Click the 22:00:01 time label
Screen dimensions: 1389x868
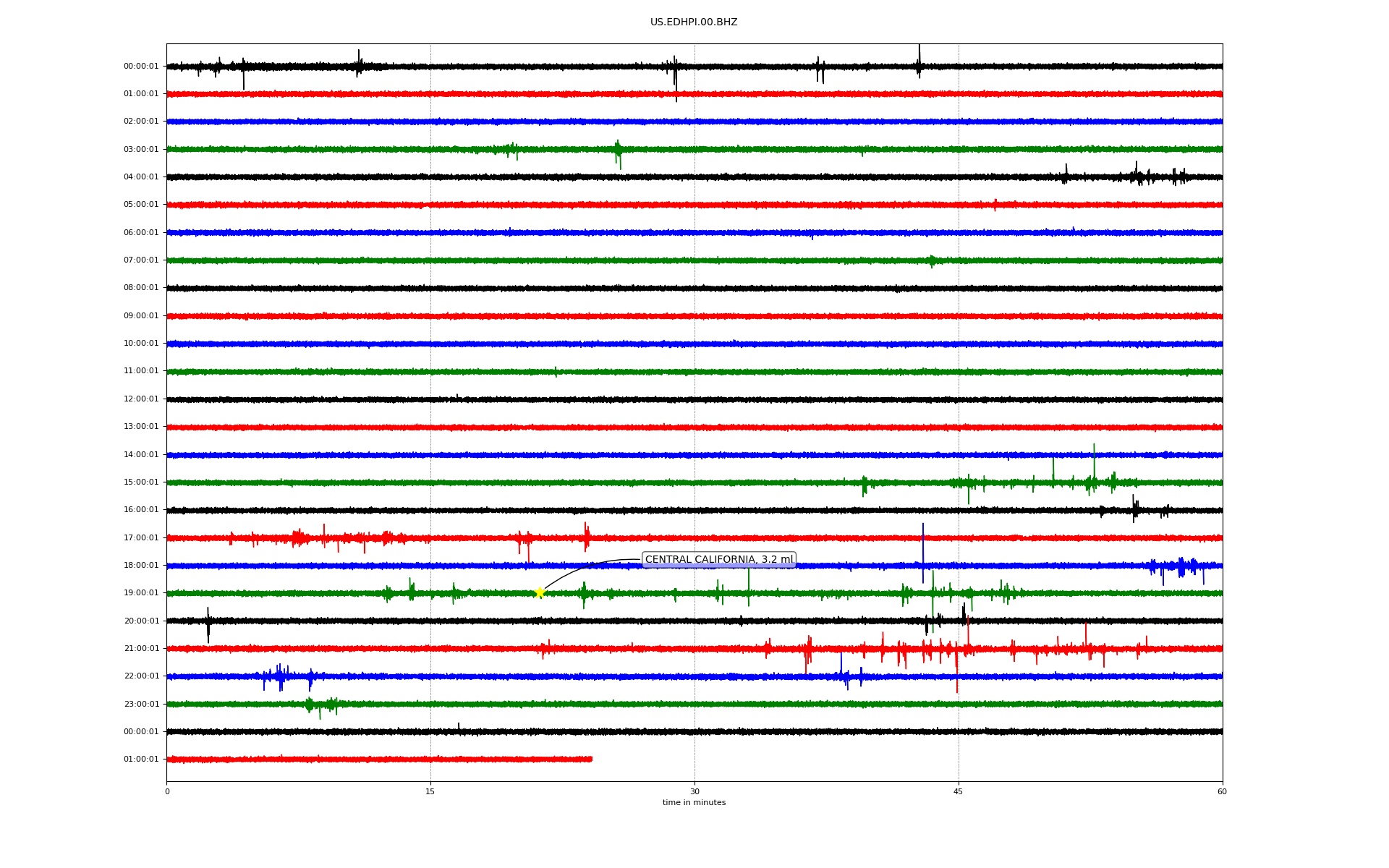tap(141, 676)
